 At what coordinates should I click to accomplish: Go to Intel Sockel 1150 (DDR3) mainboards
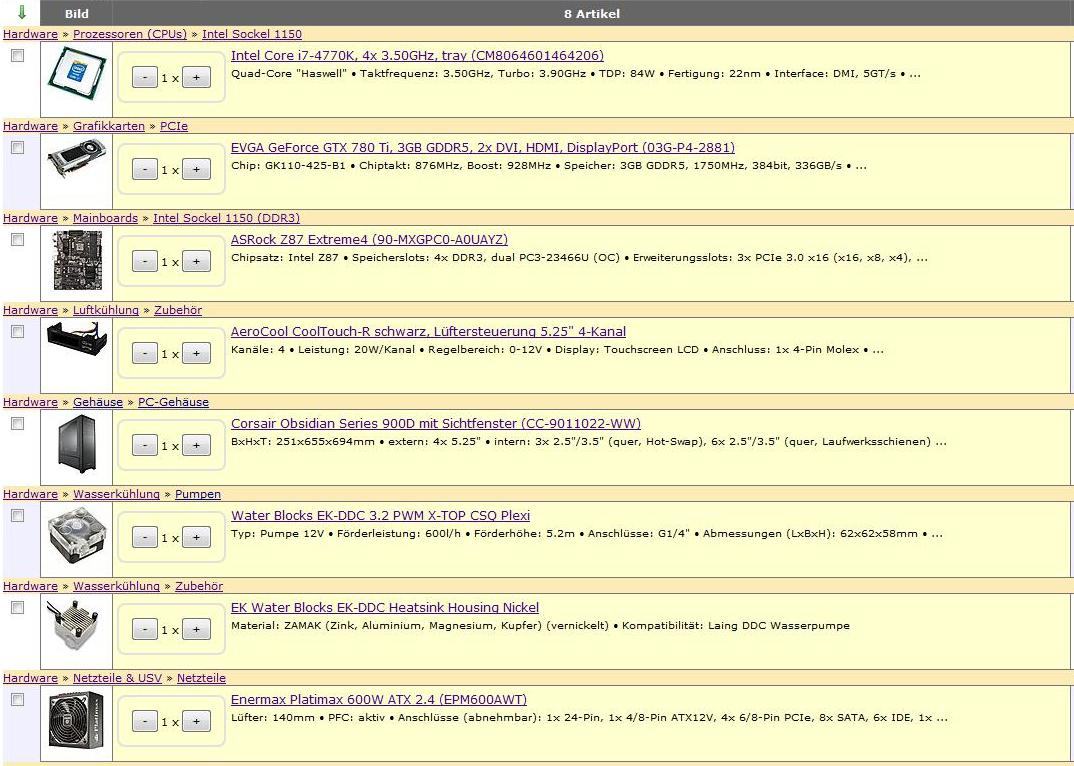click(x=227, y=218)
